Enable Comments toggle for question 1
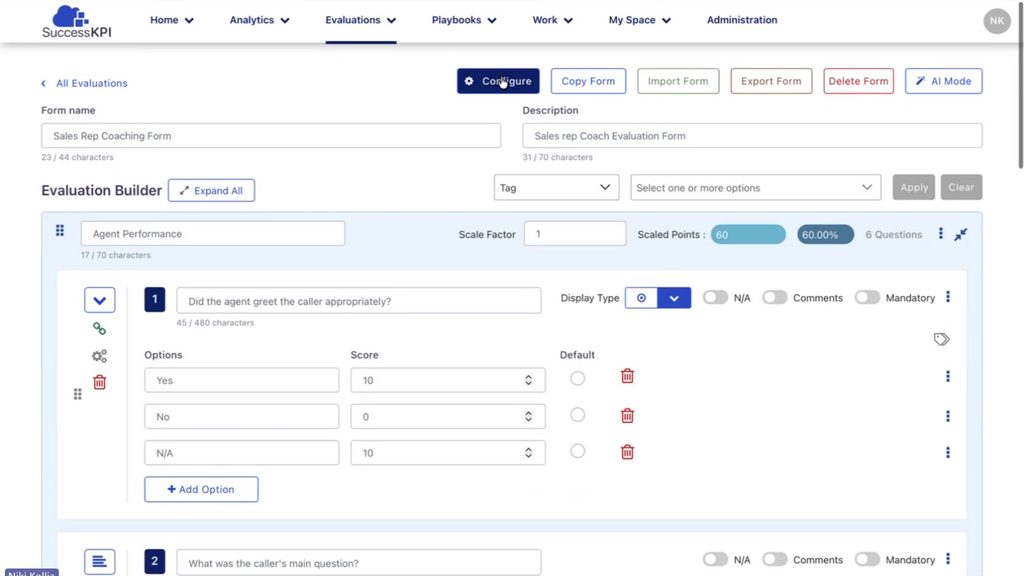This screenshot has height=576, width=1024. pyautogui.click(x=775, y=298)
